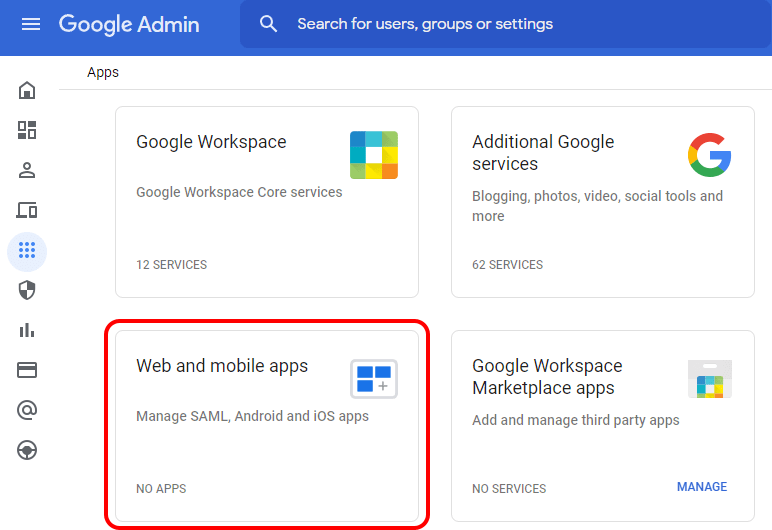Click the MANAGE button
The image size is (772, 530).
tap(702, 487)
